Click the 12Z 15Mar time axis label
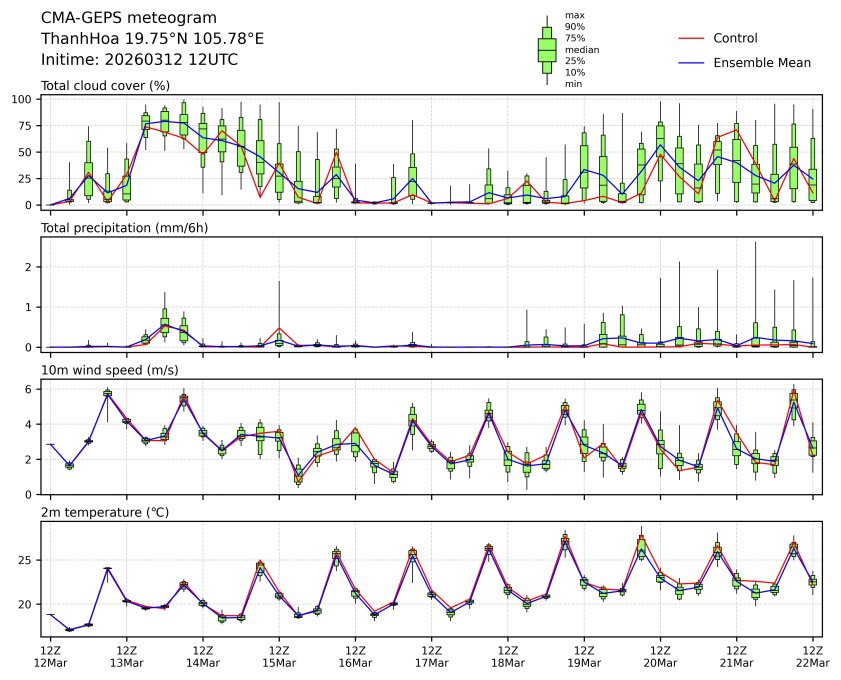Viewport: 841px width, 680px height. (279, 655)
